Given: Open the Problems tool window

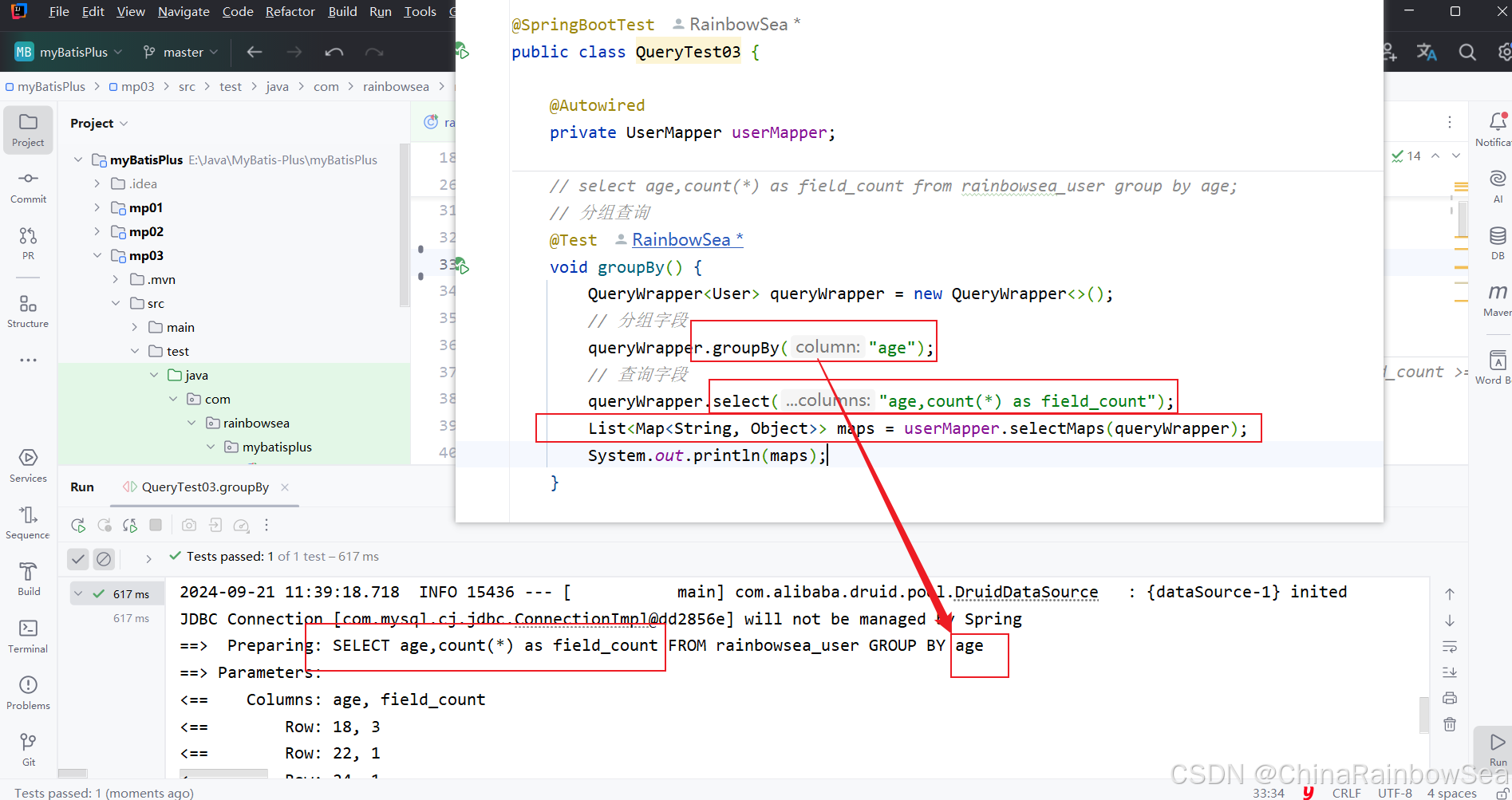Looking at the screenshot, I should tap(28, 693).
